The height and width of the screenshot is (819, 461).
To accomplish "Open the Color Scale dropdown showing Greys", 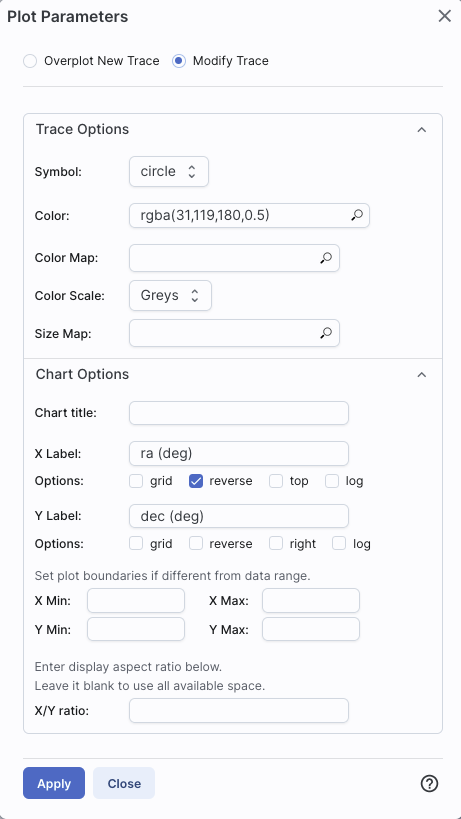I will click(171, 296).
